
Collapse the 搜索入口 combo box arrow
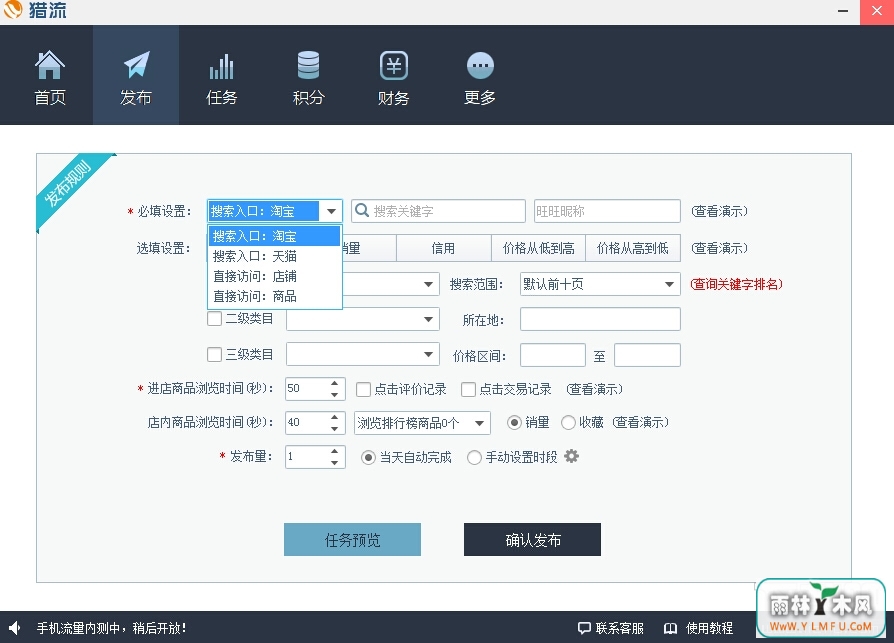pyautogui.click(x=331, y=211)
